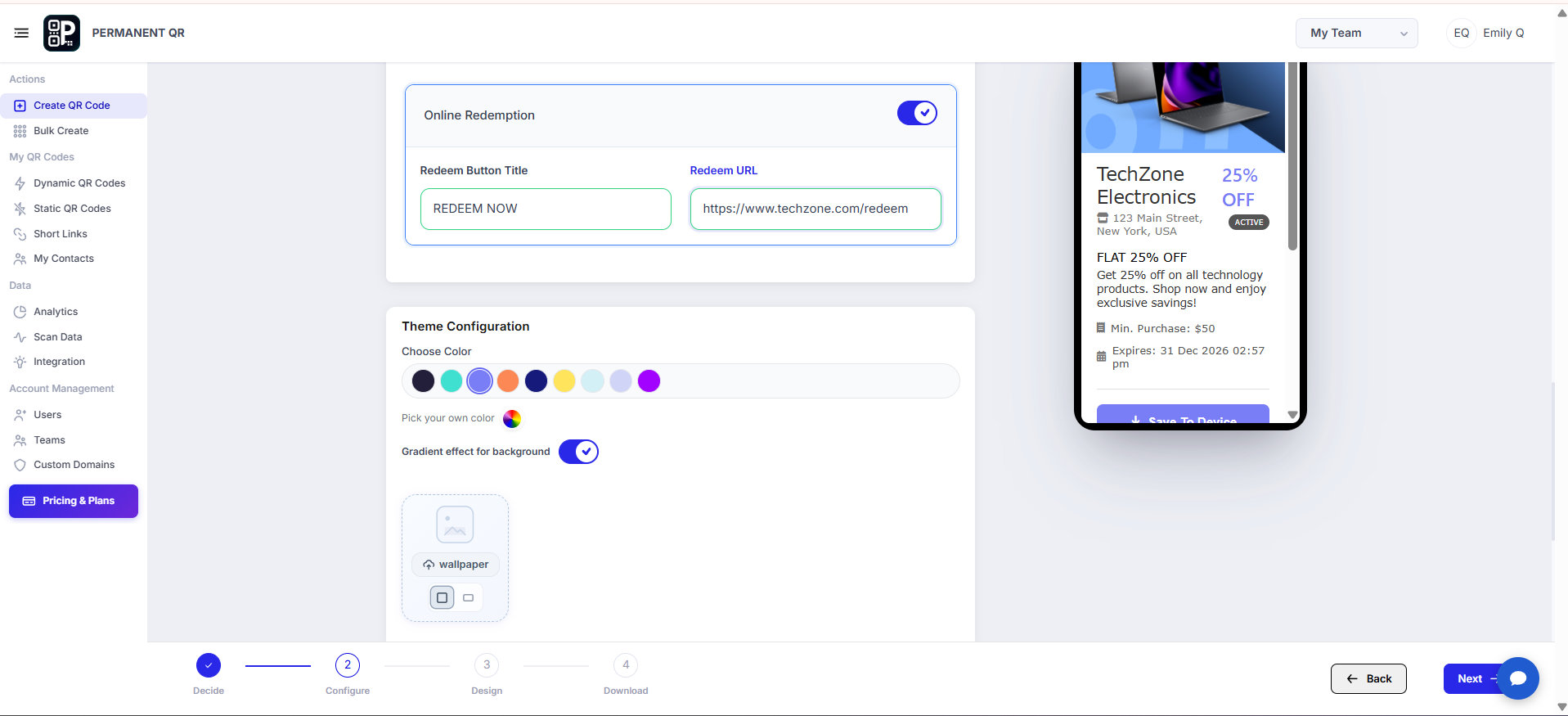Disable gradient effect for background
This screenshot has height=716, width=1568.
pyautogui.click(x=578, y=452)
